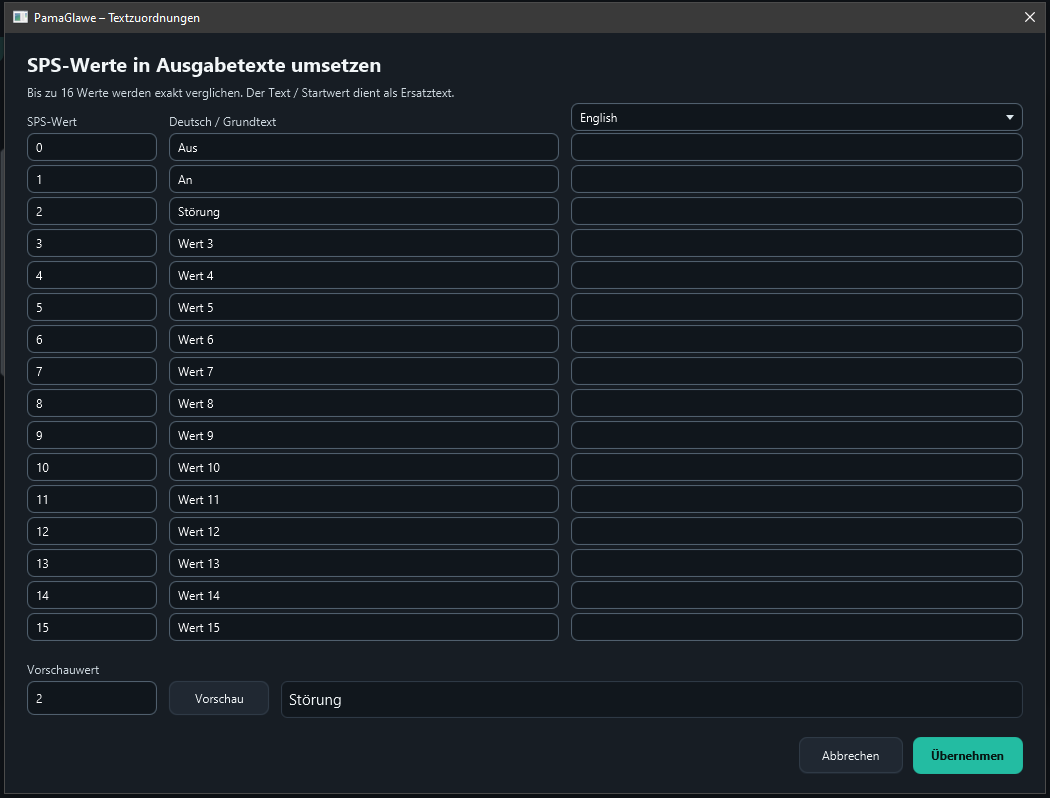Screen dimensions: 1050x798
Task: Select the Grundtext field 'Wert 9'
Action: tap(364, 435)
